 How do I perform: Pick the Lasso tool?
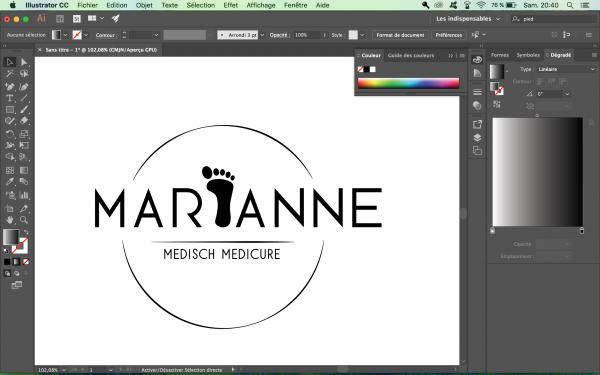coord(24,74)
